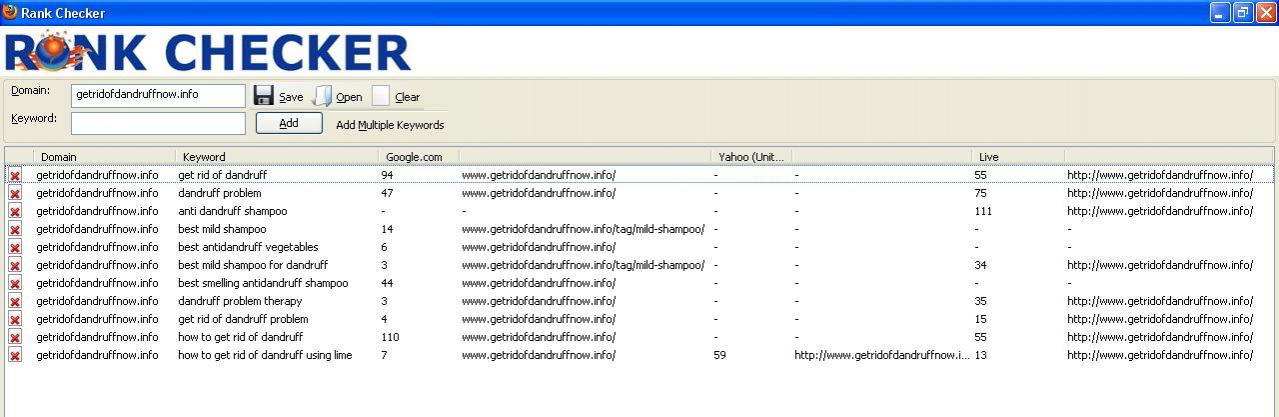Click Live rank value 13
1279x417 pixels.
click(x=980, y=355)
